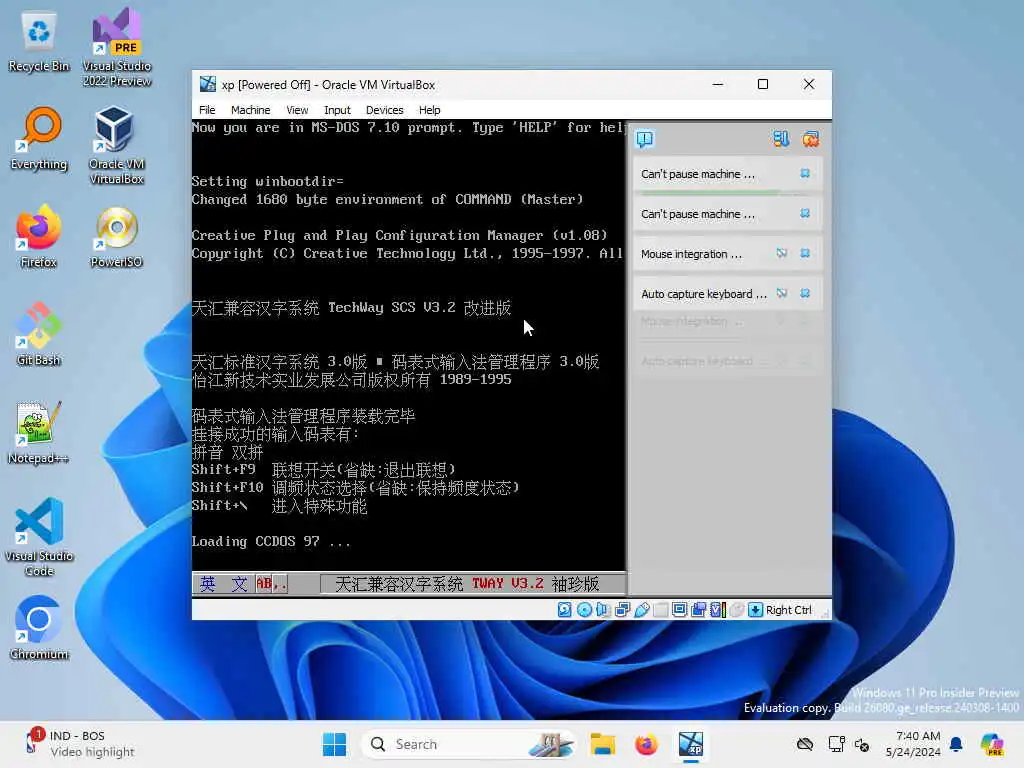Open the View menu

pos(297,110)
